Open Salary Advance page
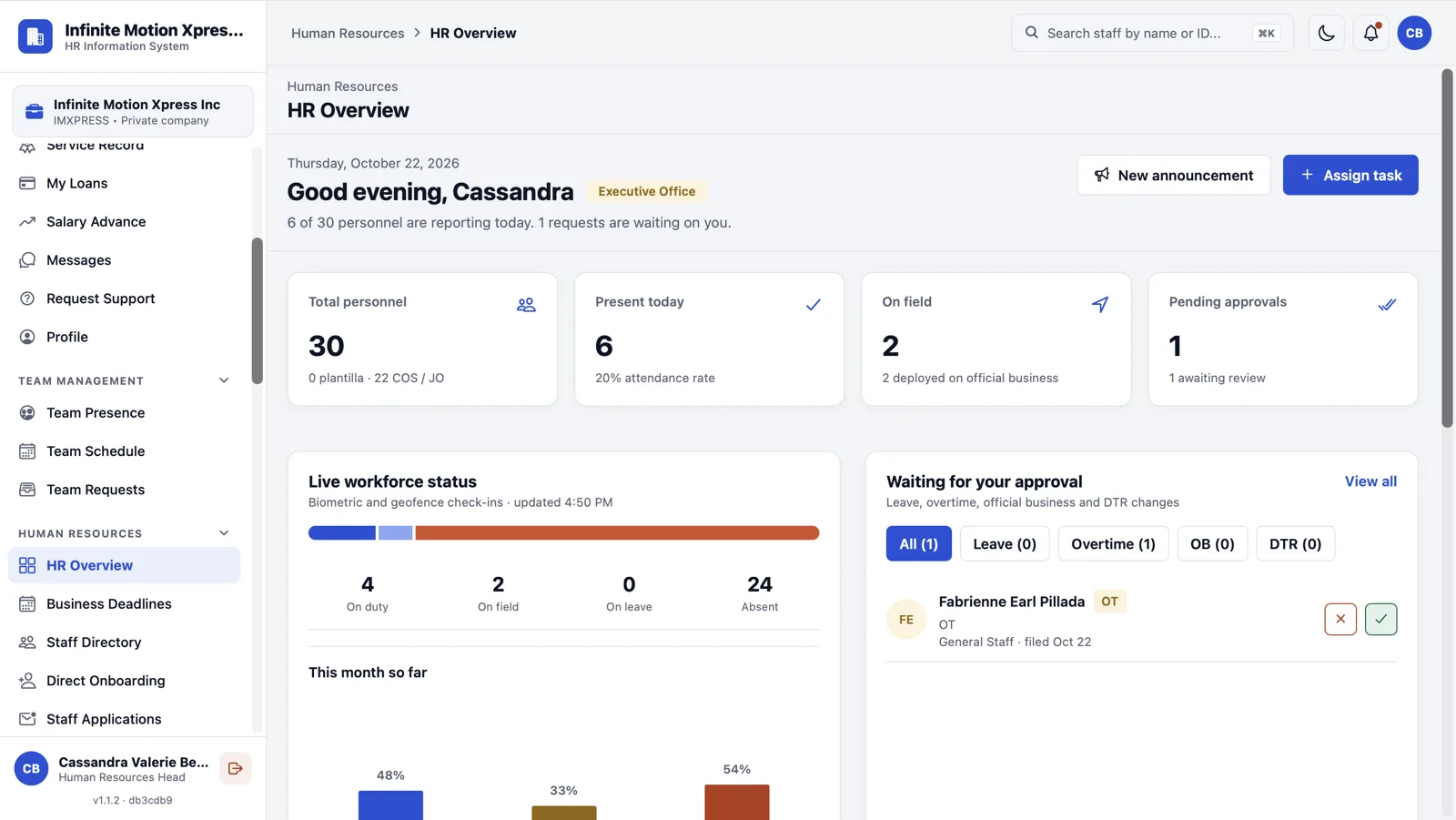Screen dimensions: 1456x820 click(x=126, y=221)
